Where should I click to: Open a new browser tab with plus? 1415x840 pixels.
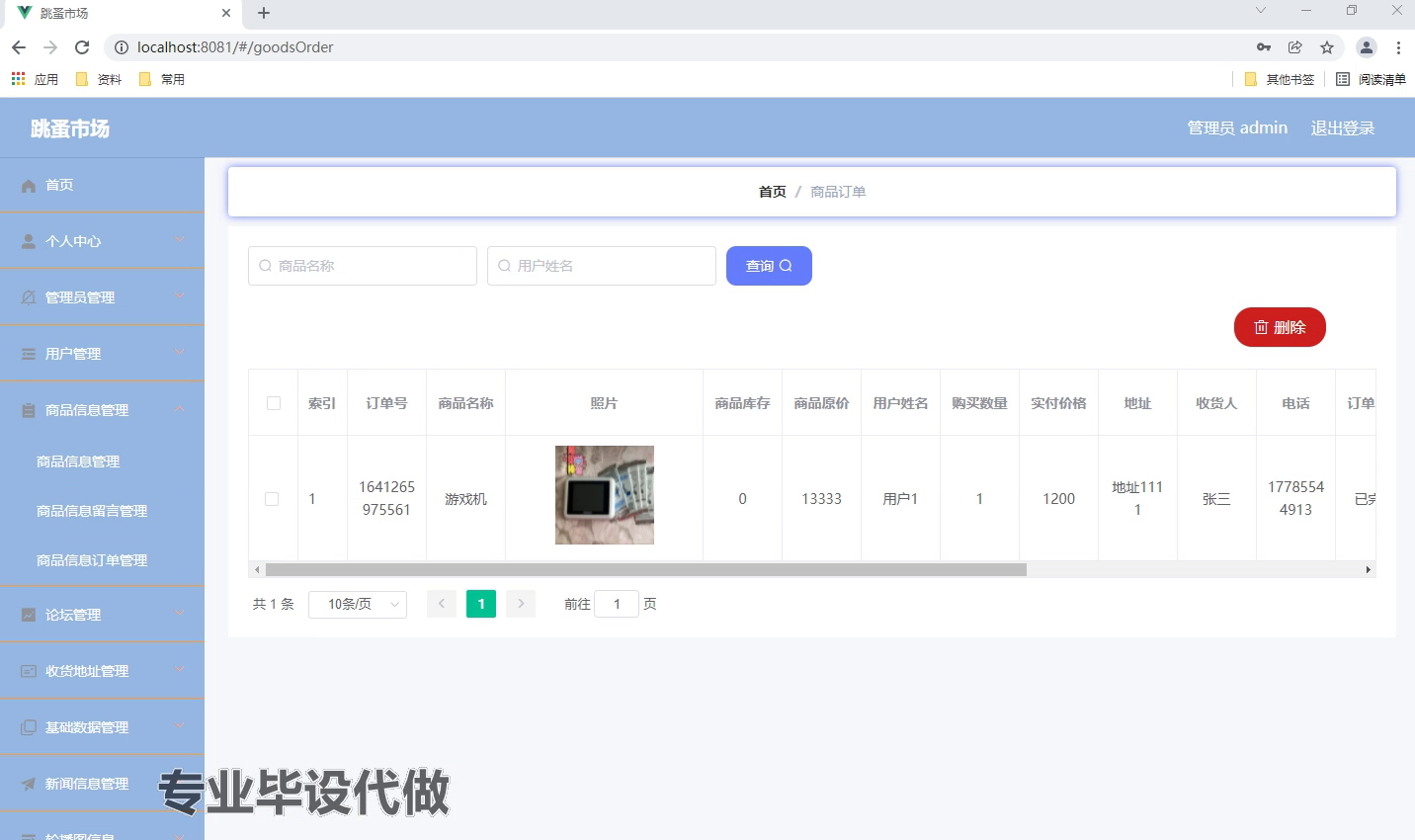click(x=264, y=13)
